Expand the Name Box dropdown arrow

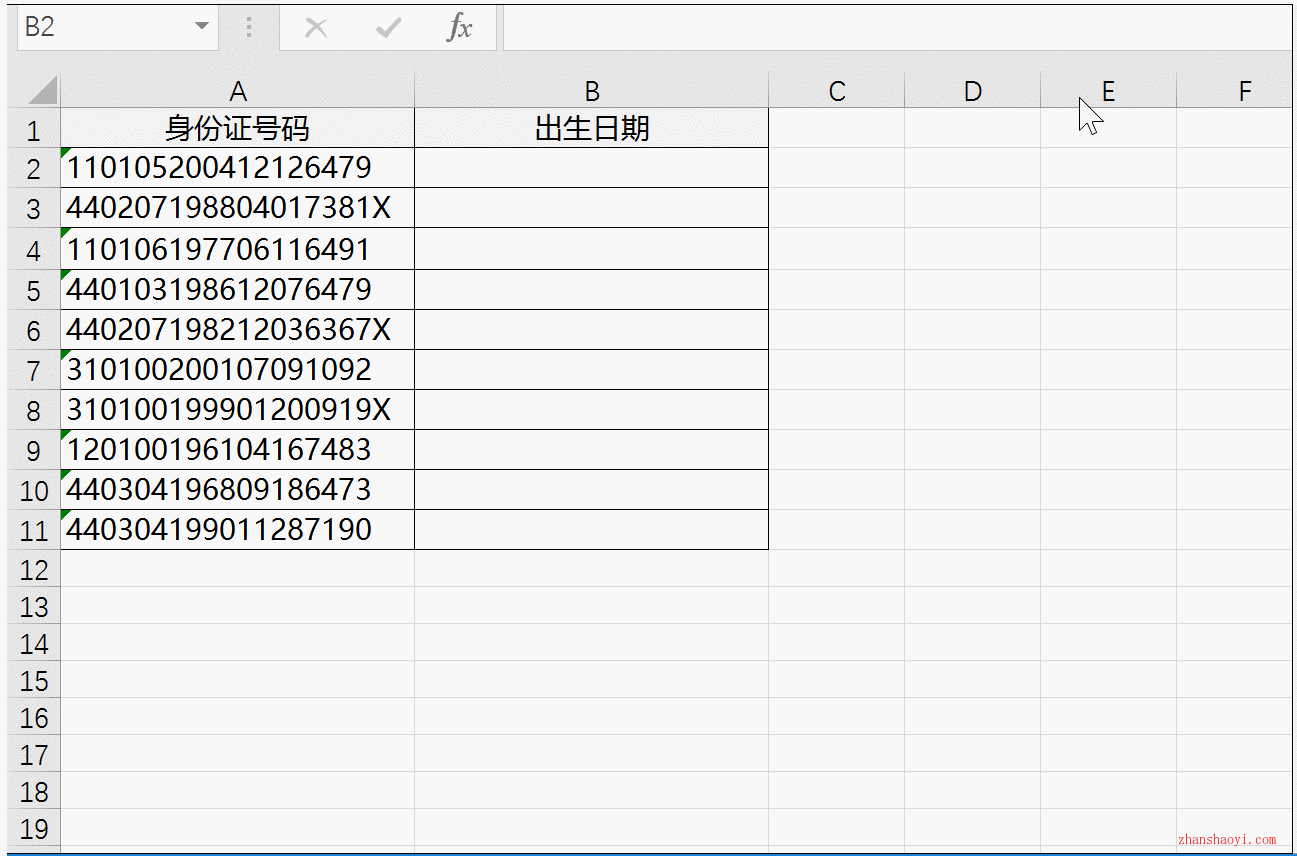coord(203,27)
